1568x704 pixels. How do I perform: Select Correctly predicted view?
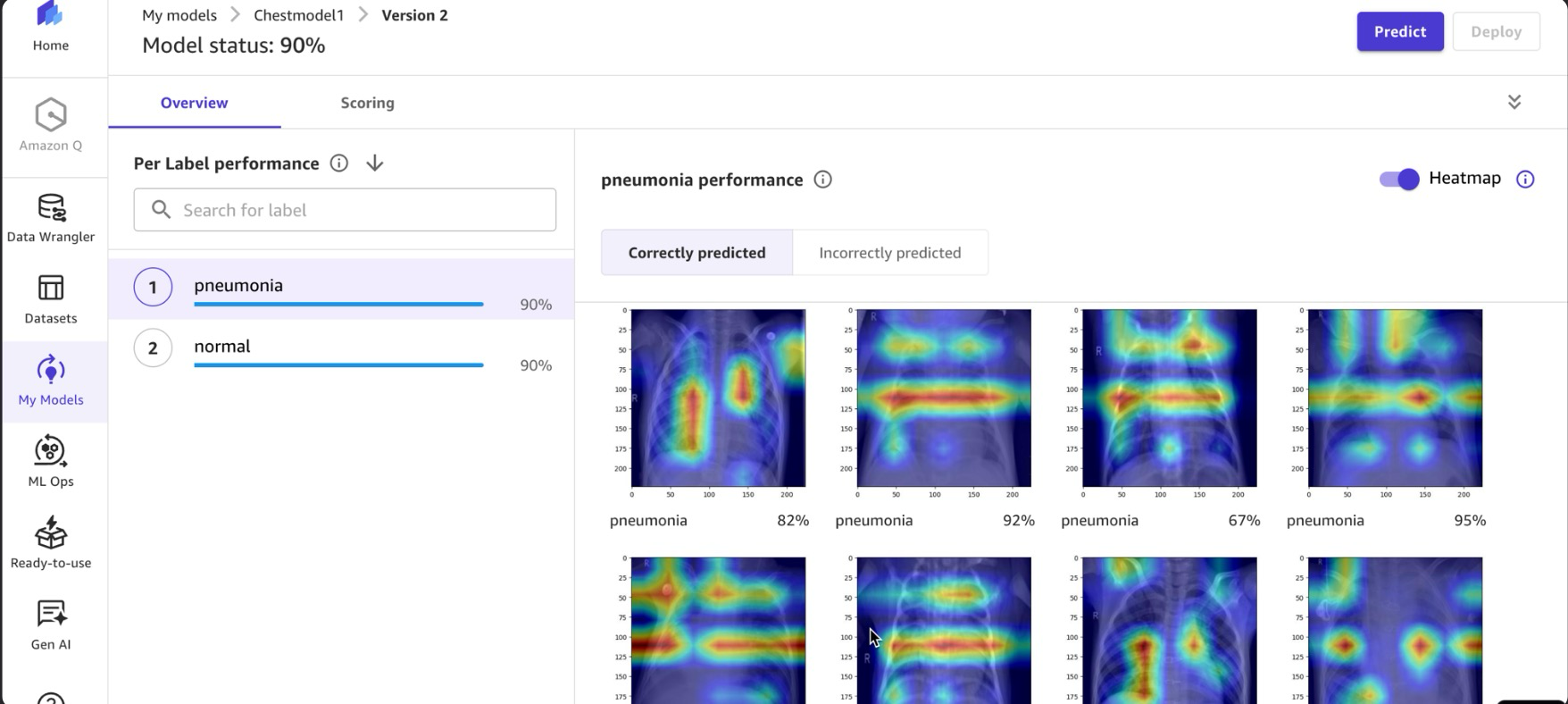click(696, 253)
